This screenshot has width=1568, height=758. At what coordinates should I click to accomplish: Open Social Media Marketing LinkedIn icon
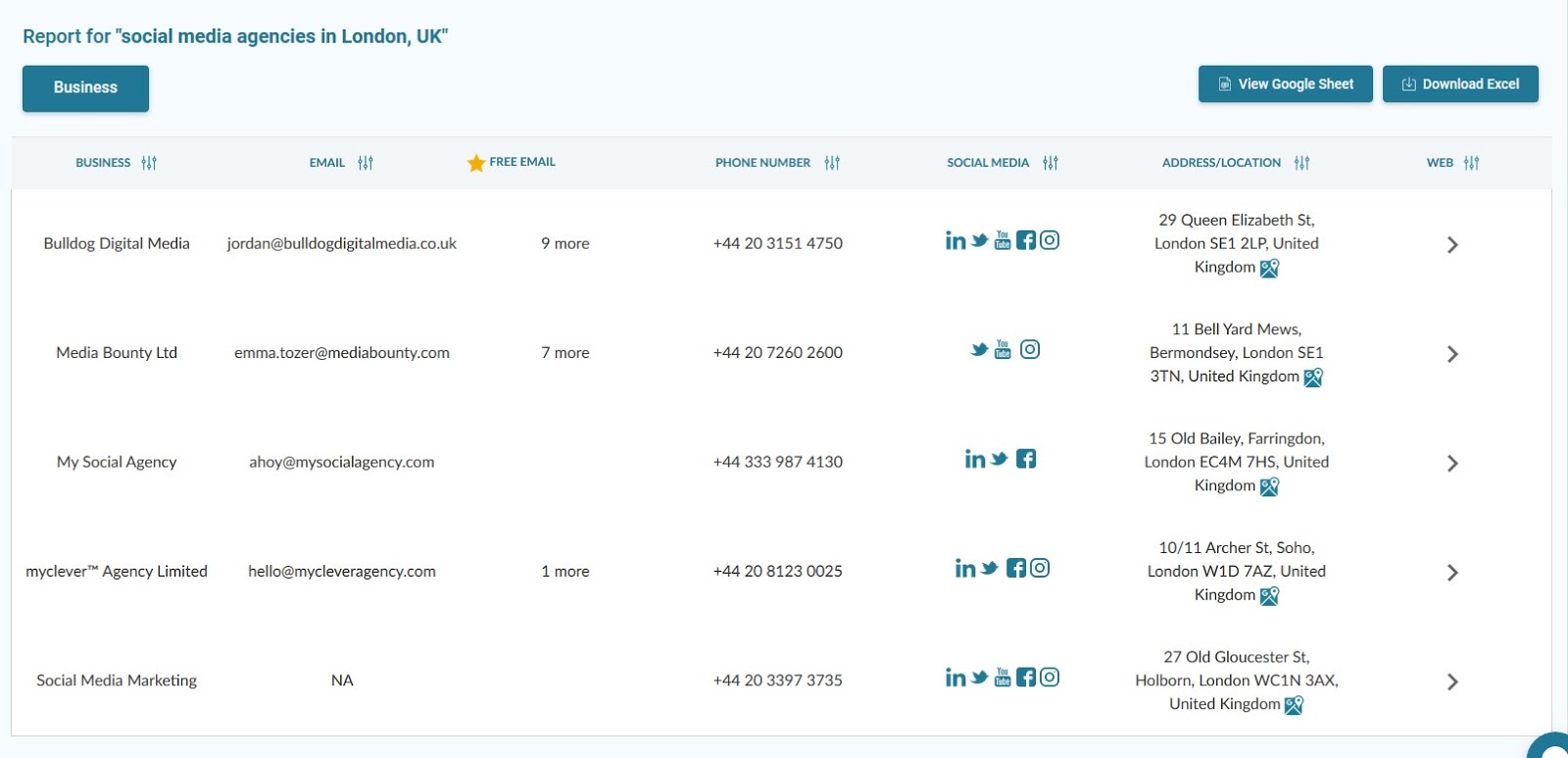[955, 678]
